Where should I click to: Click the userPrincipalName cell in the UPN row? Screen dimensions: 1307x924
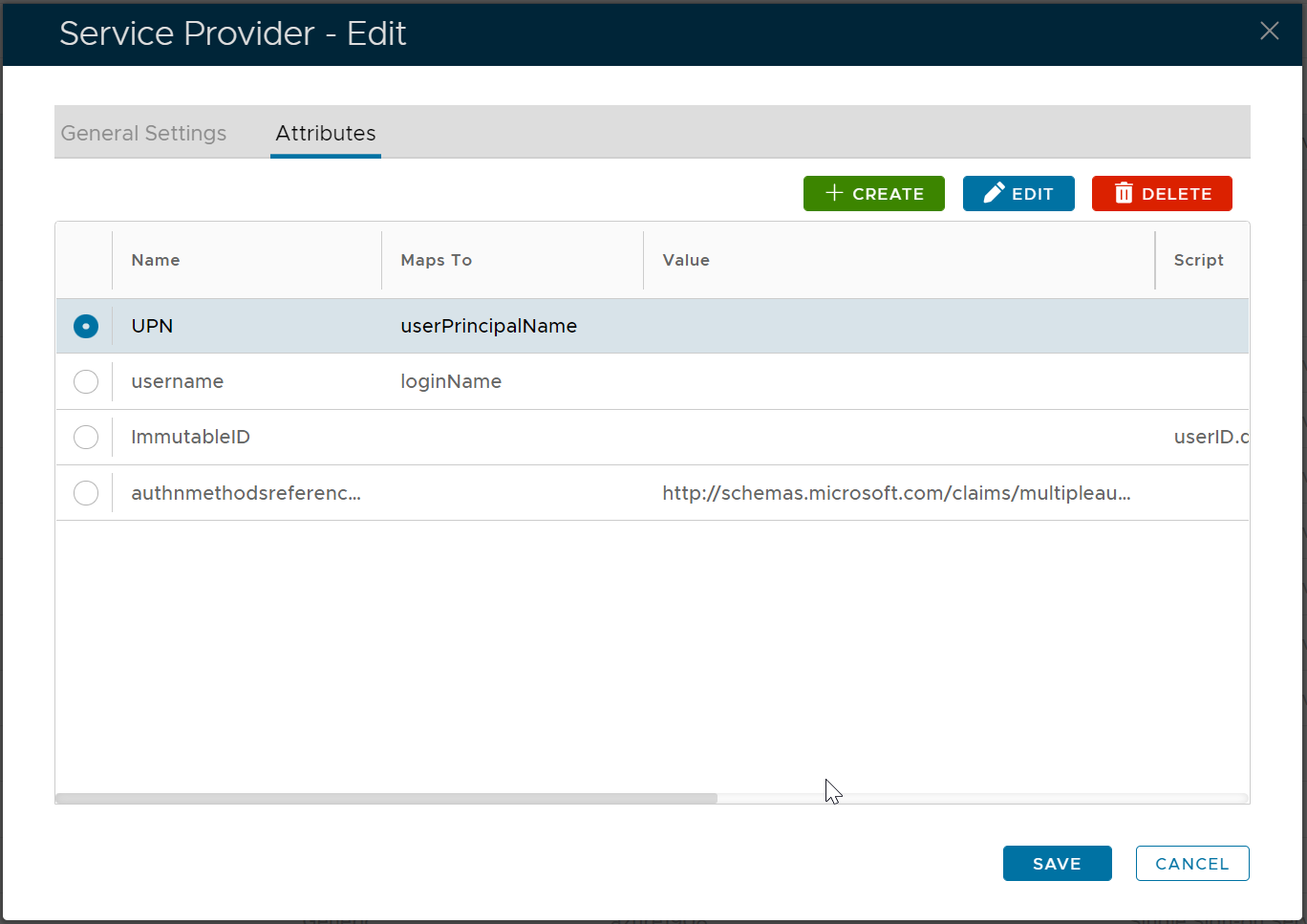489,326
